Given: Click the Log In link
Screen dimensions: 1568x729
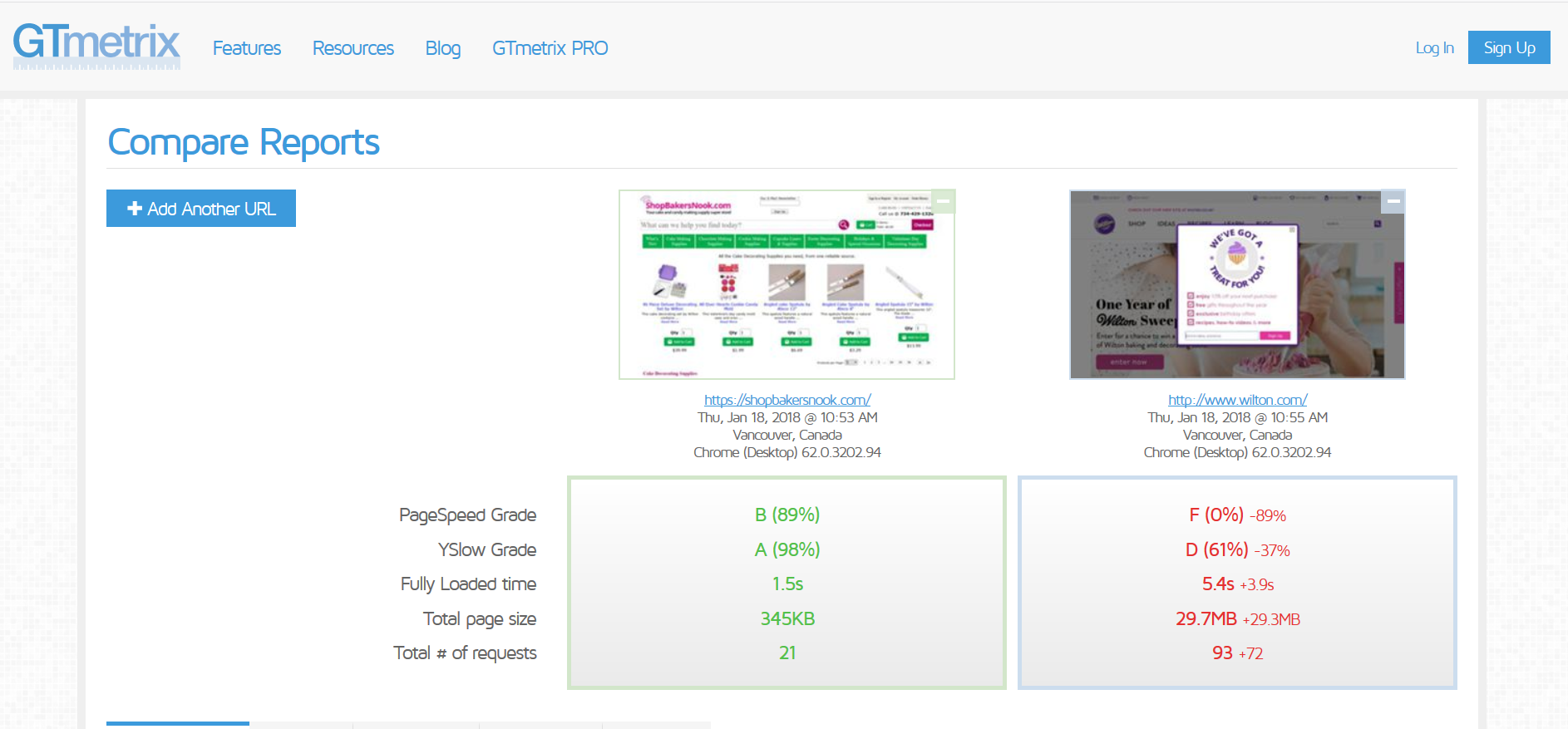Looking at the screenshot, I should point(1435,48).
